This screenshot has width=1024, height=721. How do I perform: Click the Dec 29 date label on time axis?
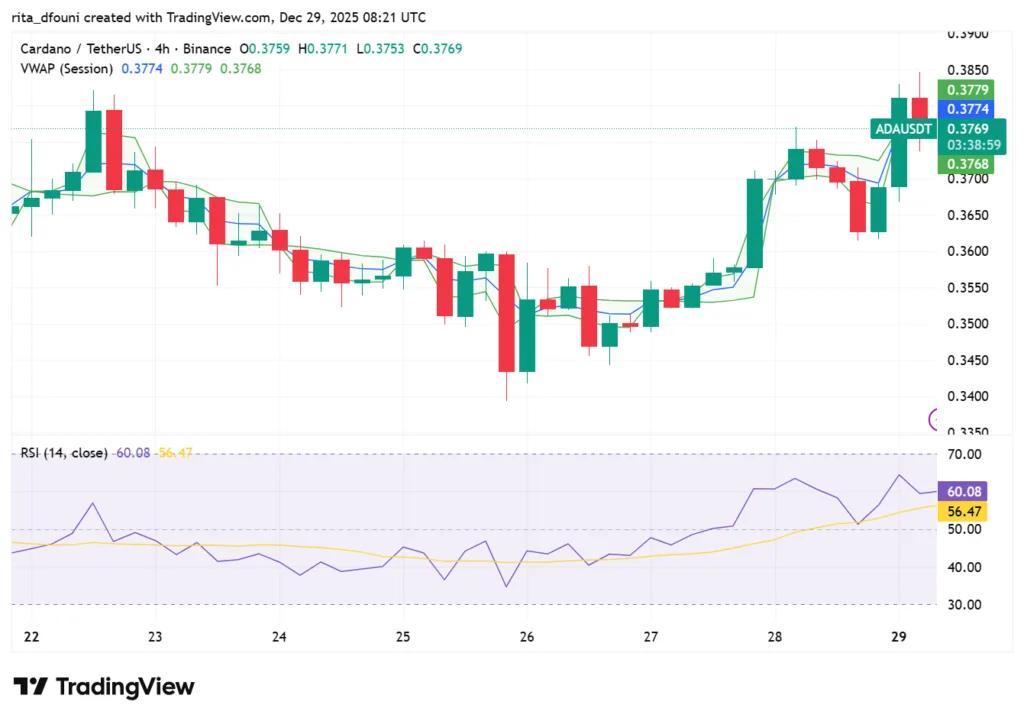pos(897,636)
